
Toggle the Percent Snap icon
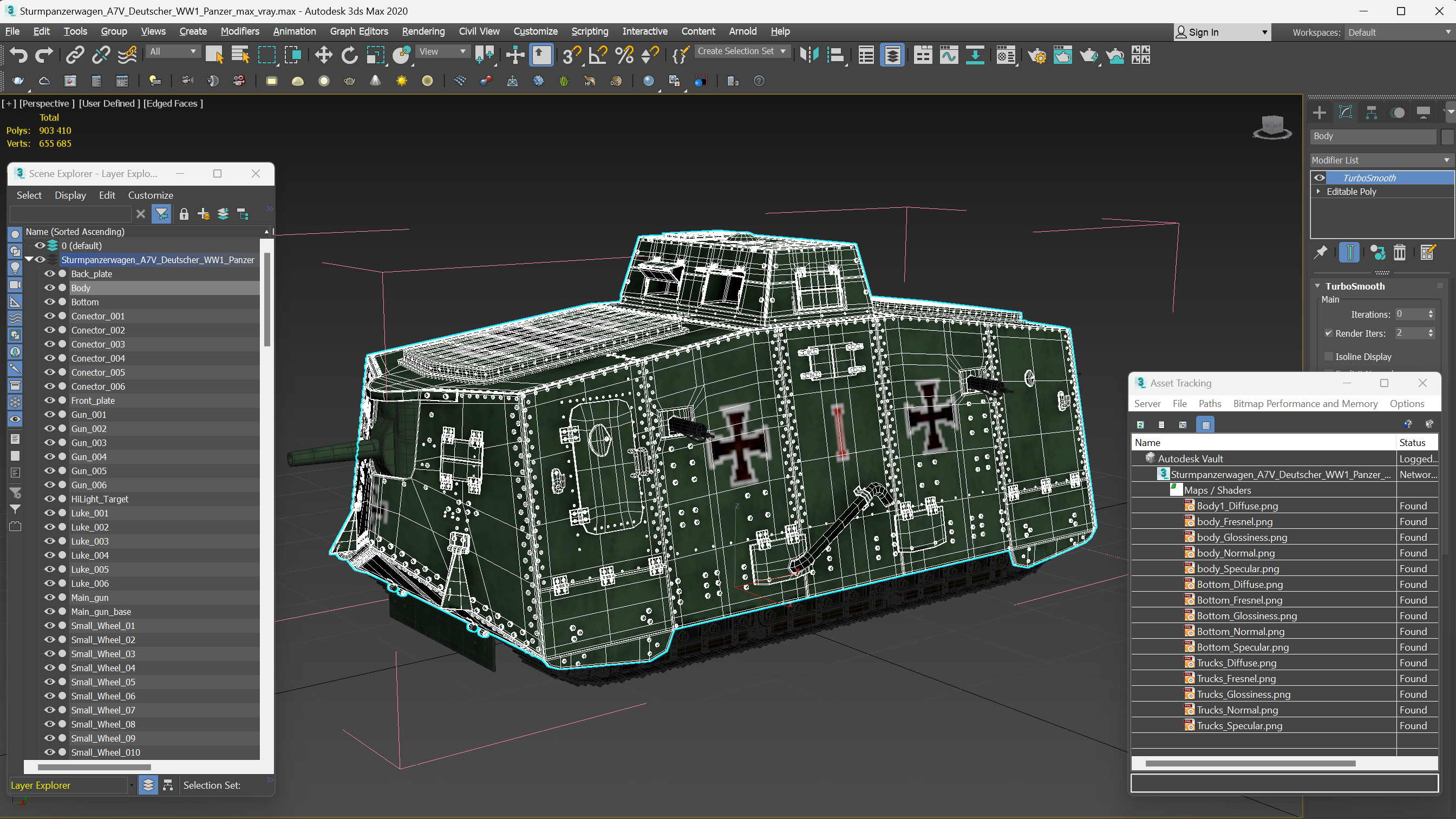tap(624, 55)
